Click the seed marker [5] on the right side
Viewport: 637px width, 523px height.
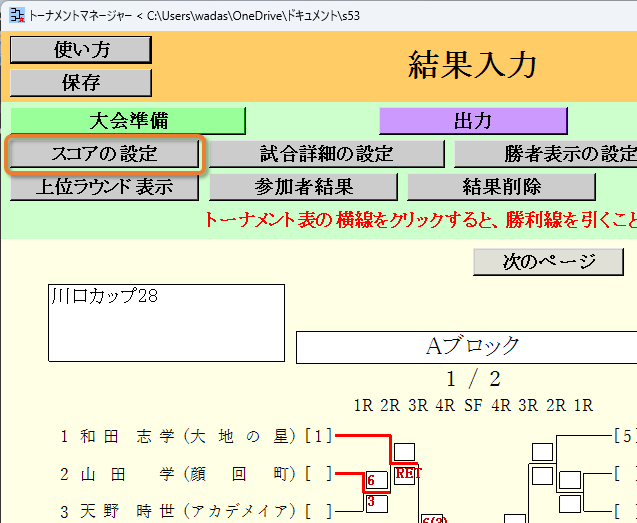click(625, 436)
